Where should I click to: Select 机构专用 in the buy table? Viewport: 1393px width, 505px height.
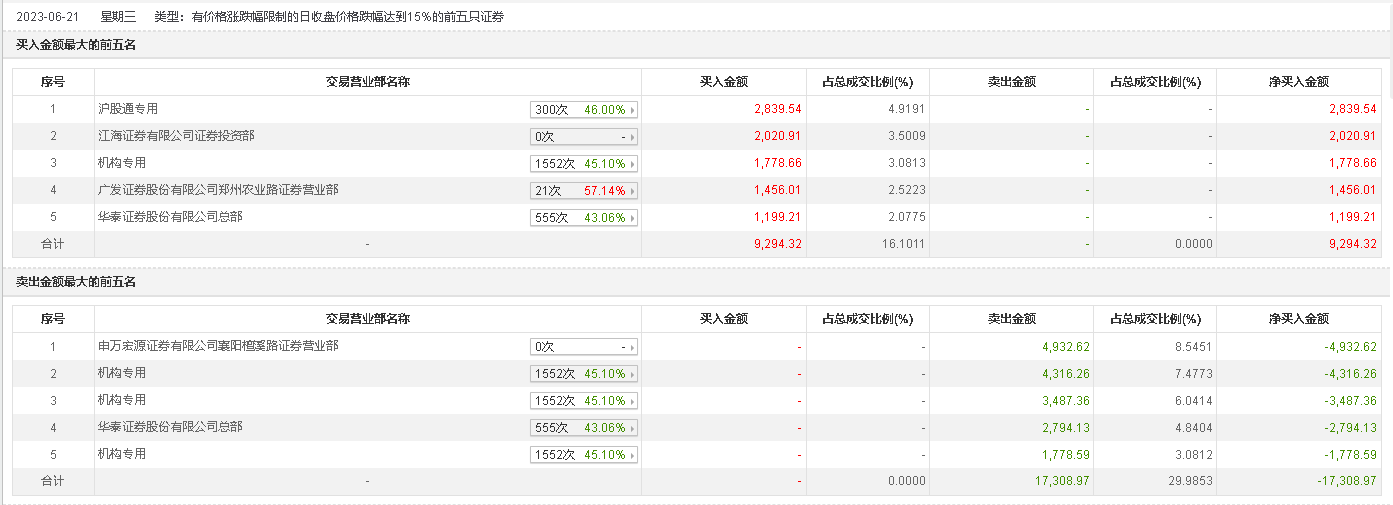122,163
